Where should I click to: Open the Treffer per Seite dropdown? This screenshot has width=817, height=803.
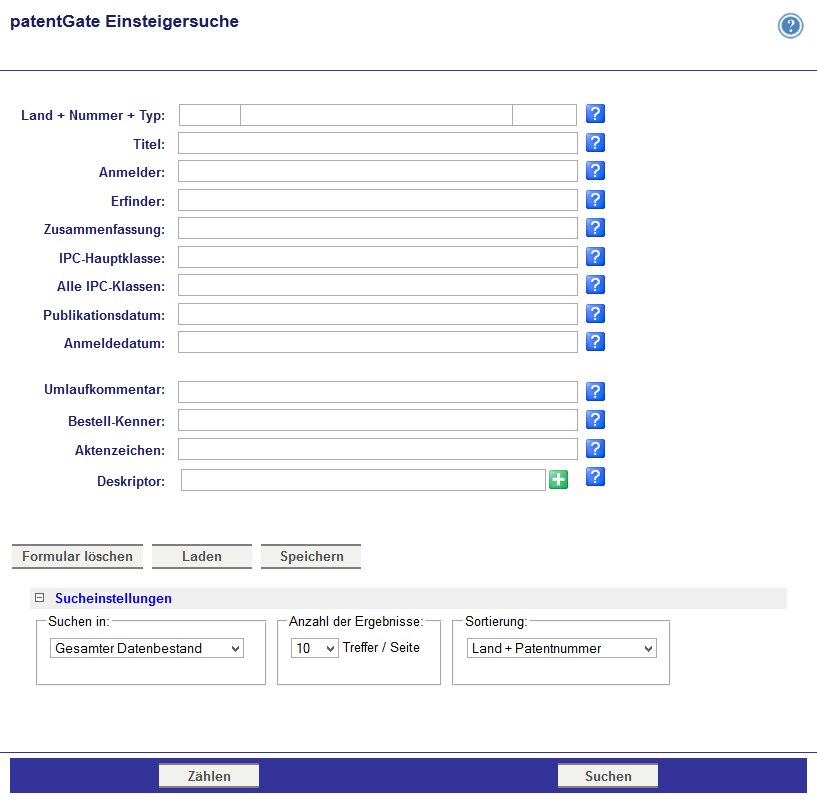click(315, 648)
